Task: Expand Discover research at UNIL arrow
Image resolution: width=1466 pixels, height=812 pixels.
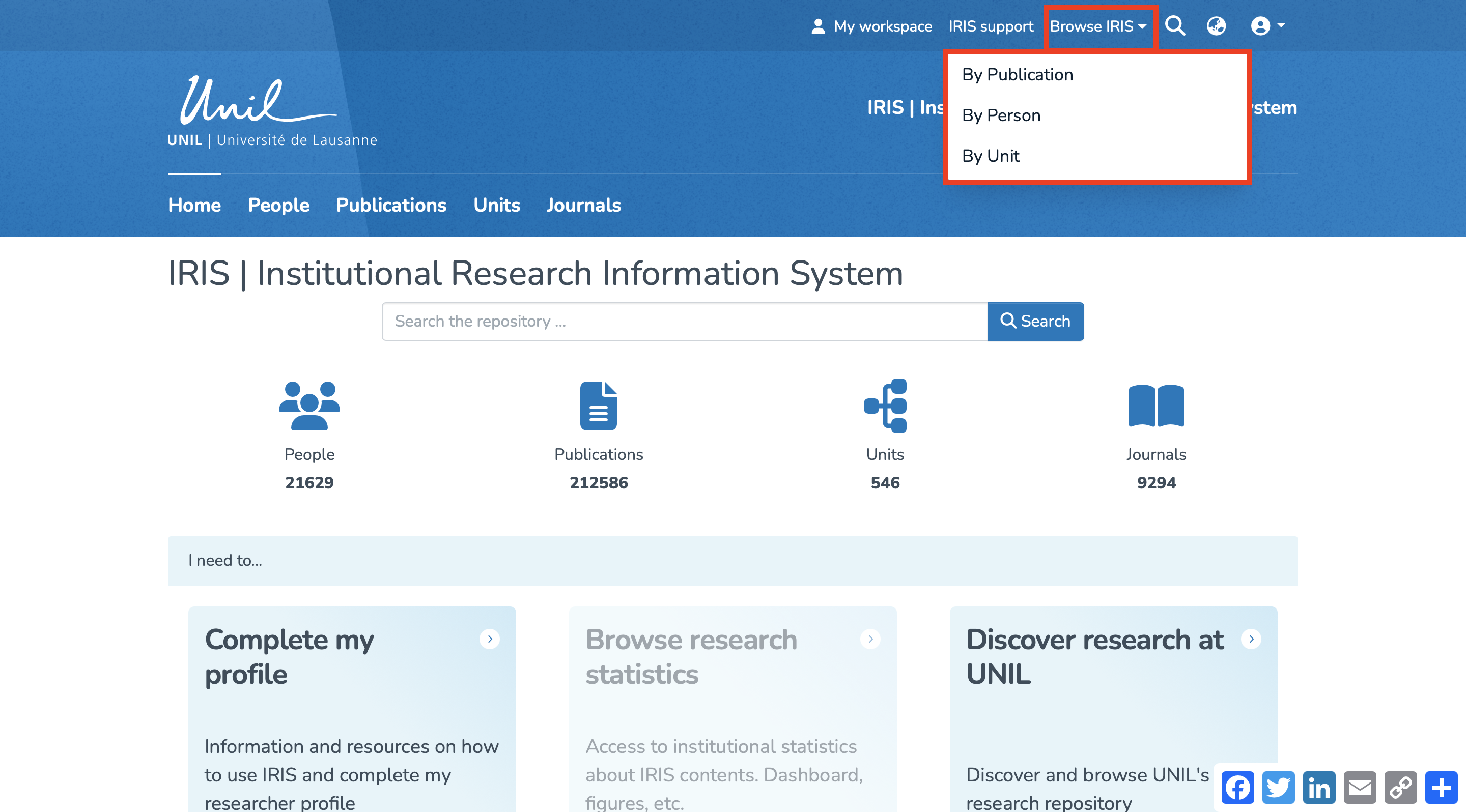Action: (x=1251, y=639)
